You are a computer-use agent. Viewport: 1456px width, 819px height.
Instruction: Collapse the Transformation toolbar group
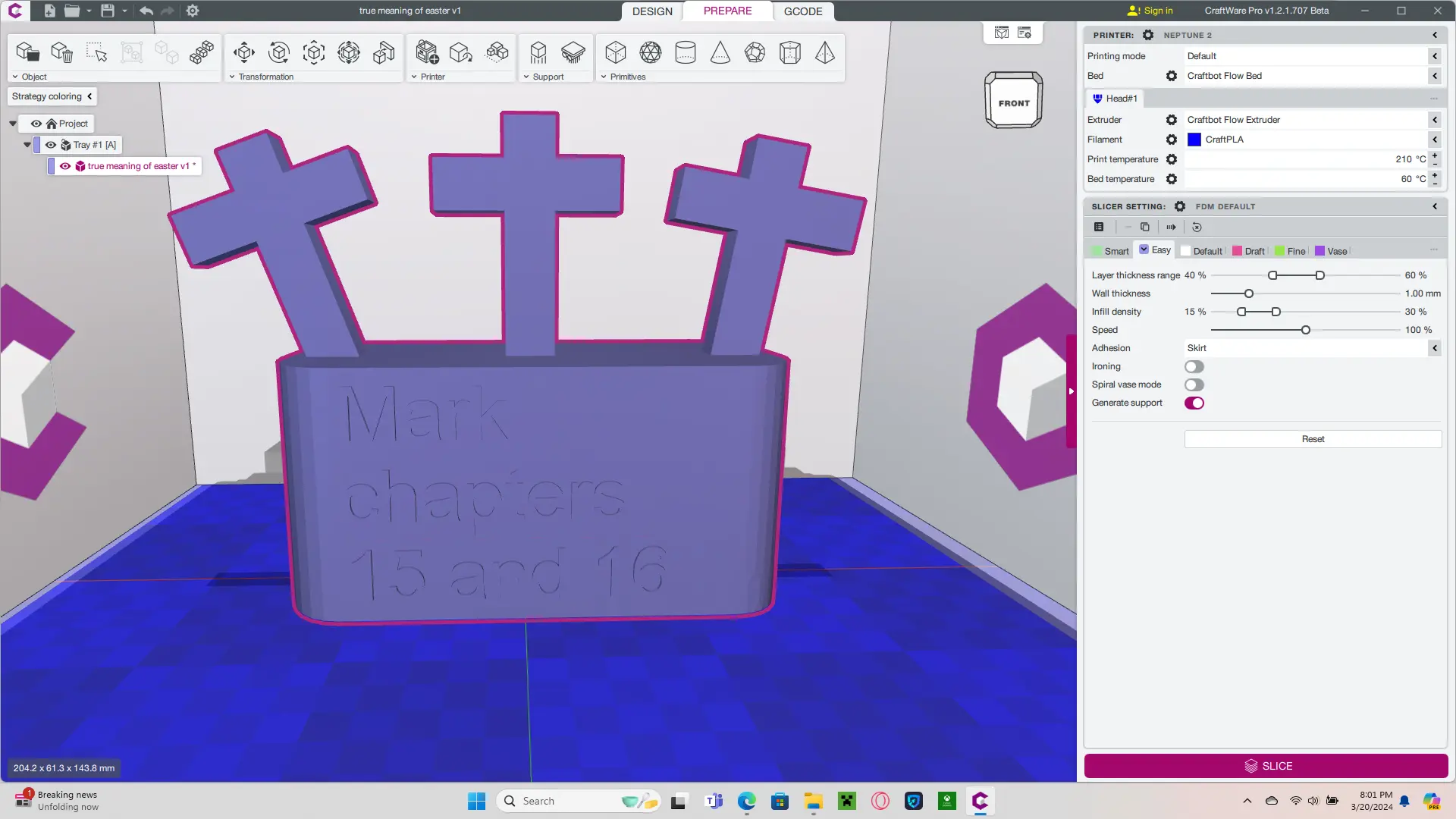click(x=232, y=77)
